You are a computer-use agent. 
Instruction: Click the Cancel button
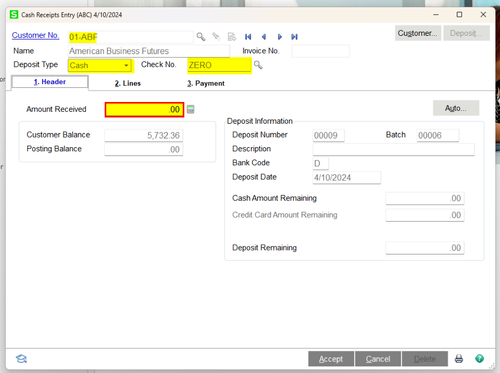coord(378,359)
